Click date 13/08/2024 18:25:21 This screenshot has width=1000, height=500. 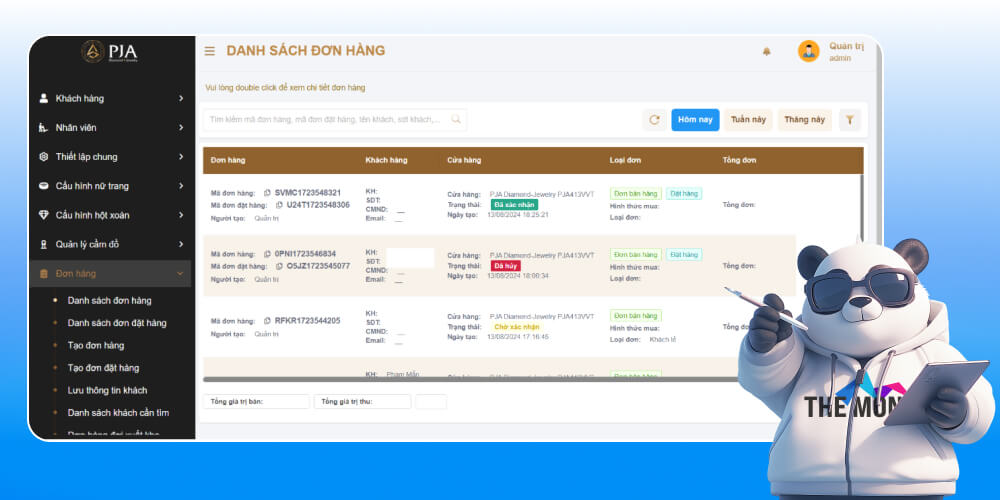click(x=518, y=215)
